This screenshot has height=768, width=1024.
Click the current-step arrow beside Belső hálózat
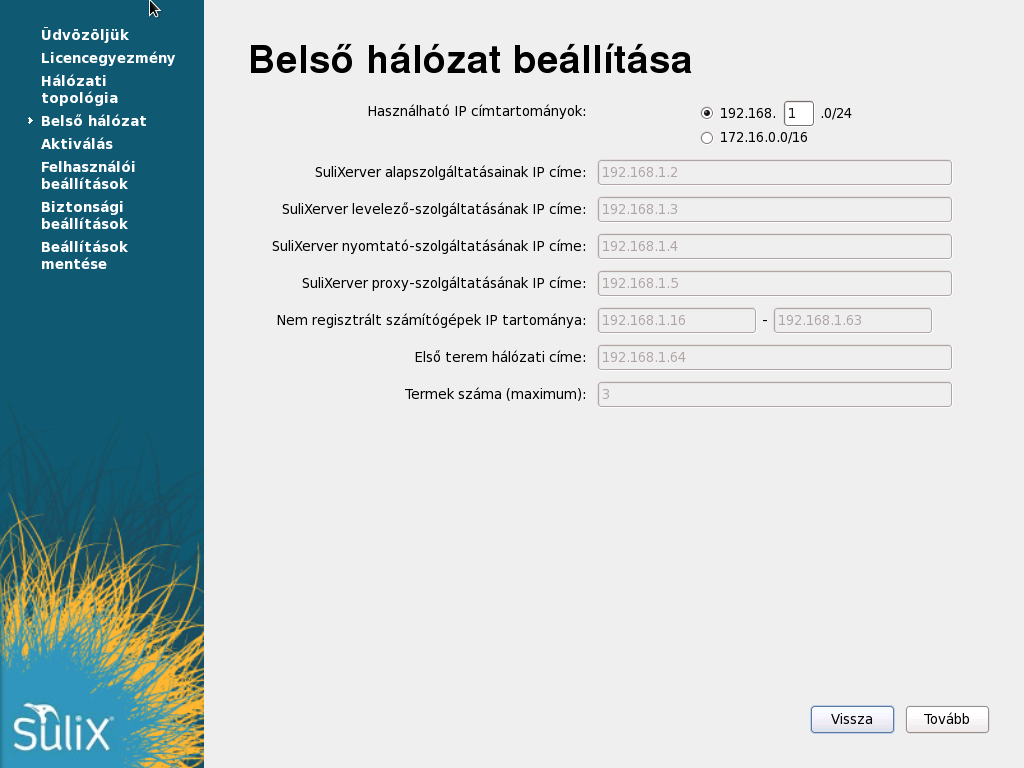coord(30,120)
